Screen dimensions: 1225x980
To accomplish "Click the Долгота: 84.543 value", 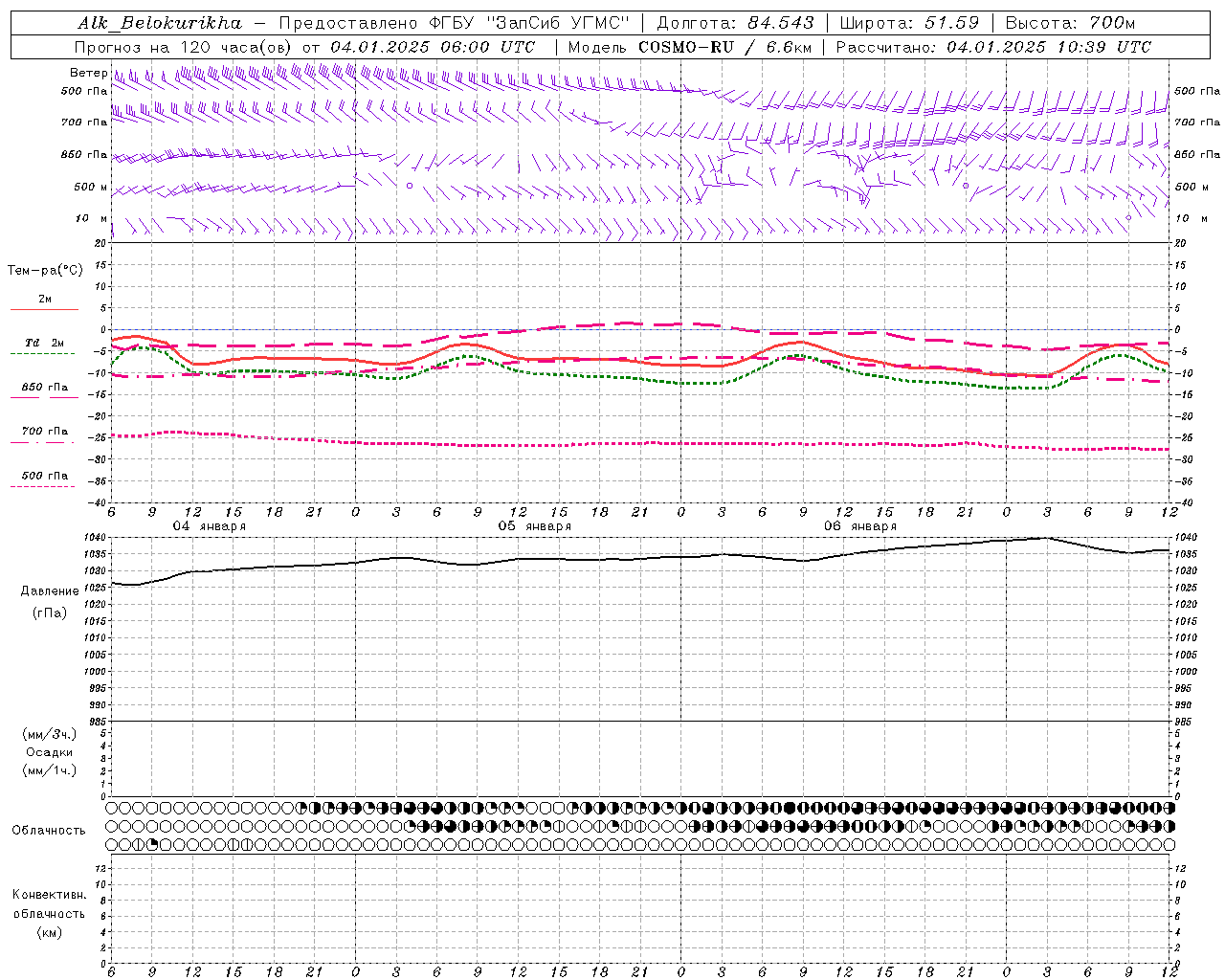I will [x=735, y=22].
